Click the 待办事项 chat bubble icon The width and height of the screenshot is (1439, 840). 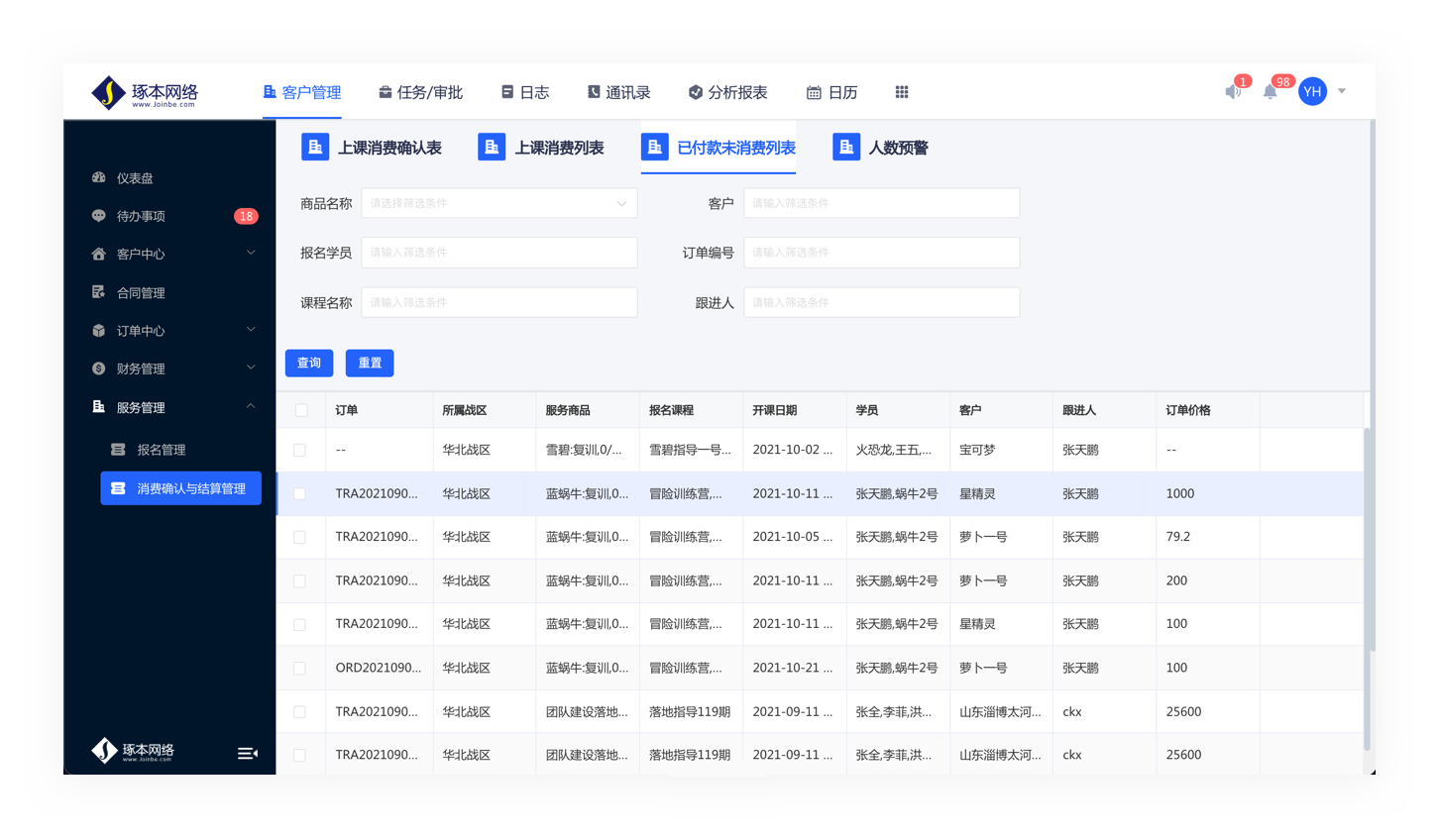98,215
